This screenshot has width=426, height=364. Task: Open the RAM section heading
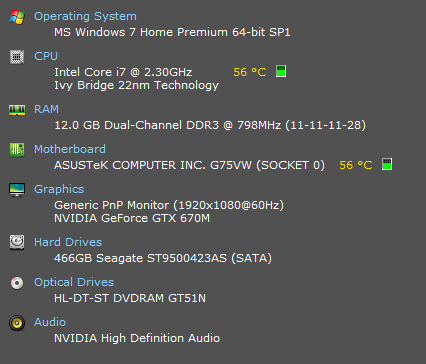46,109
